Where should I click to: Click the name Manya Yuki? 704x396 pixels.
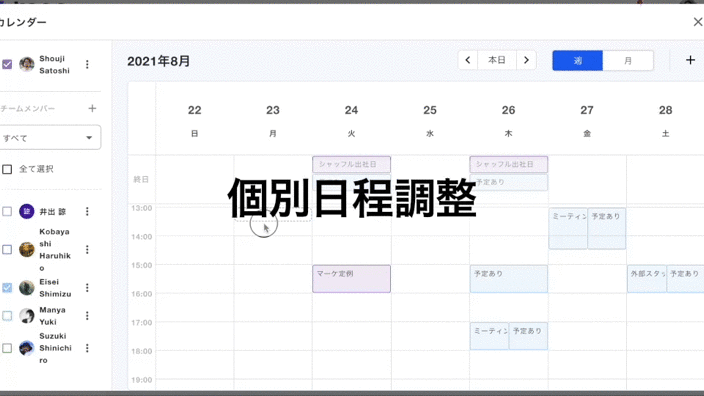(x=52, y=316)
